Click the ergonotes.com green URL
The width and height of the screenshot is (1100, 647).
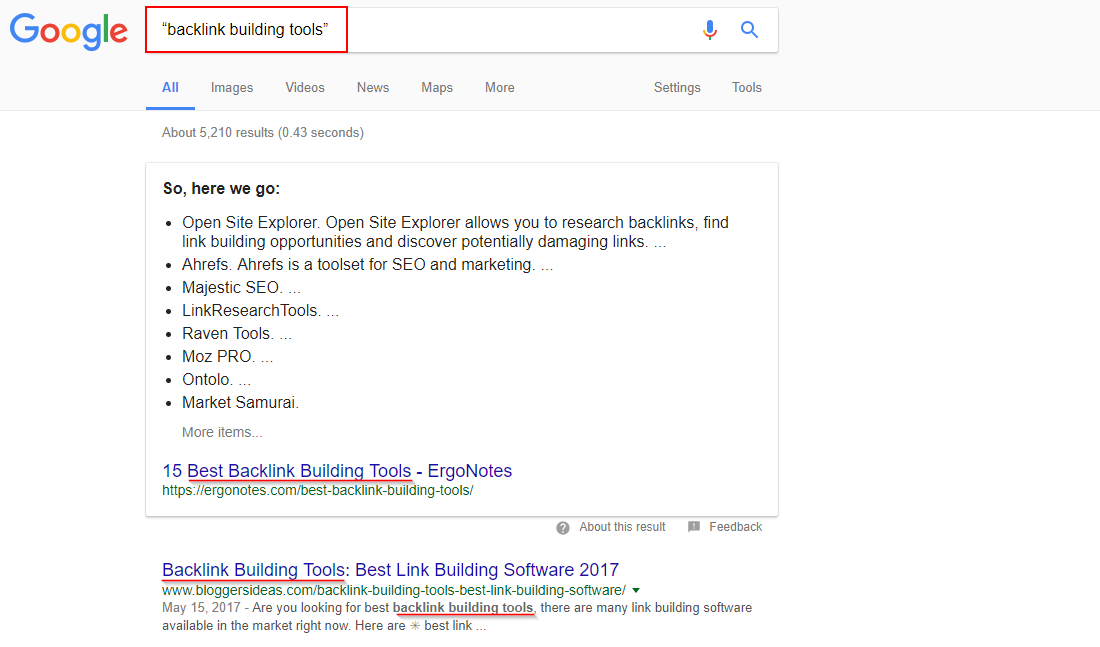[318, 491]
